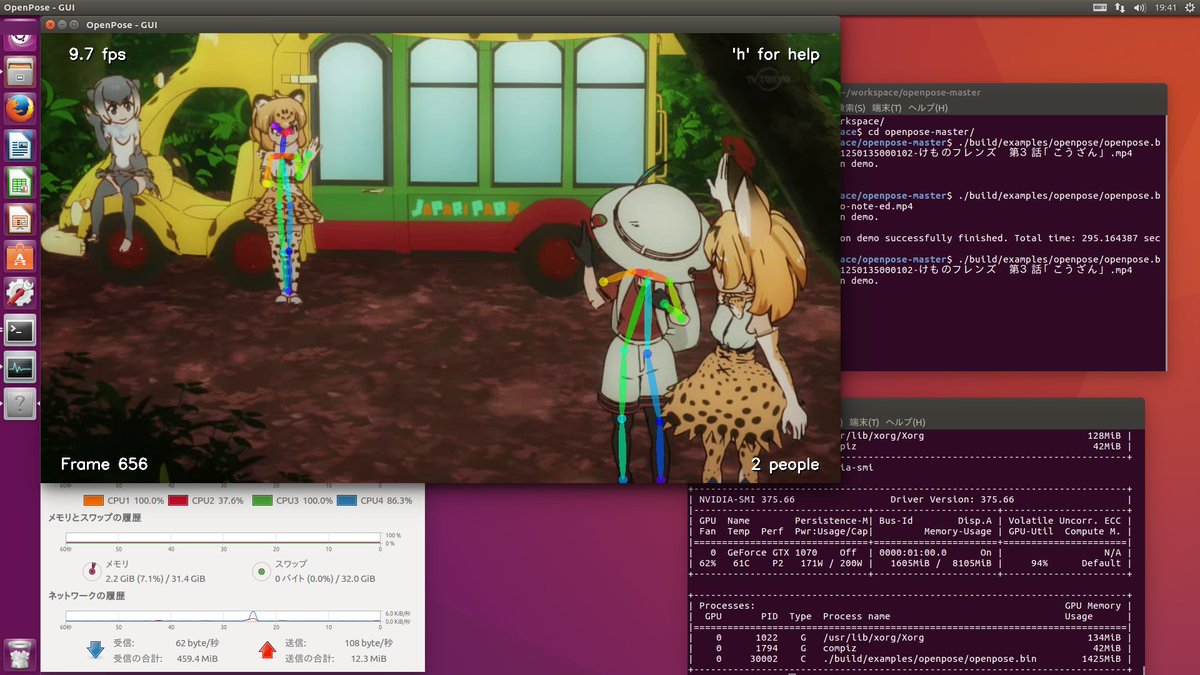Open the network indicator in the top panel
Image resolution: width=1200 pixels, height=675 pixels.
pyautogui.click(x=1121, y=8)
